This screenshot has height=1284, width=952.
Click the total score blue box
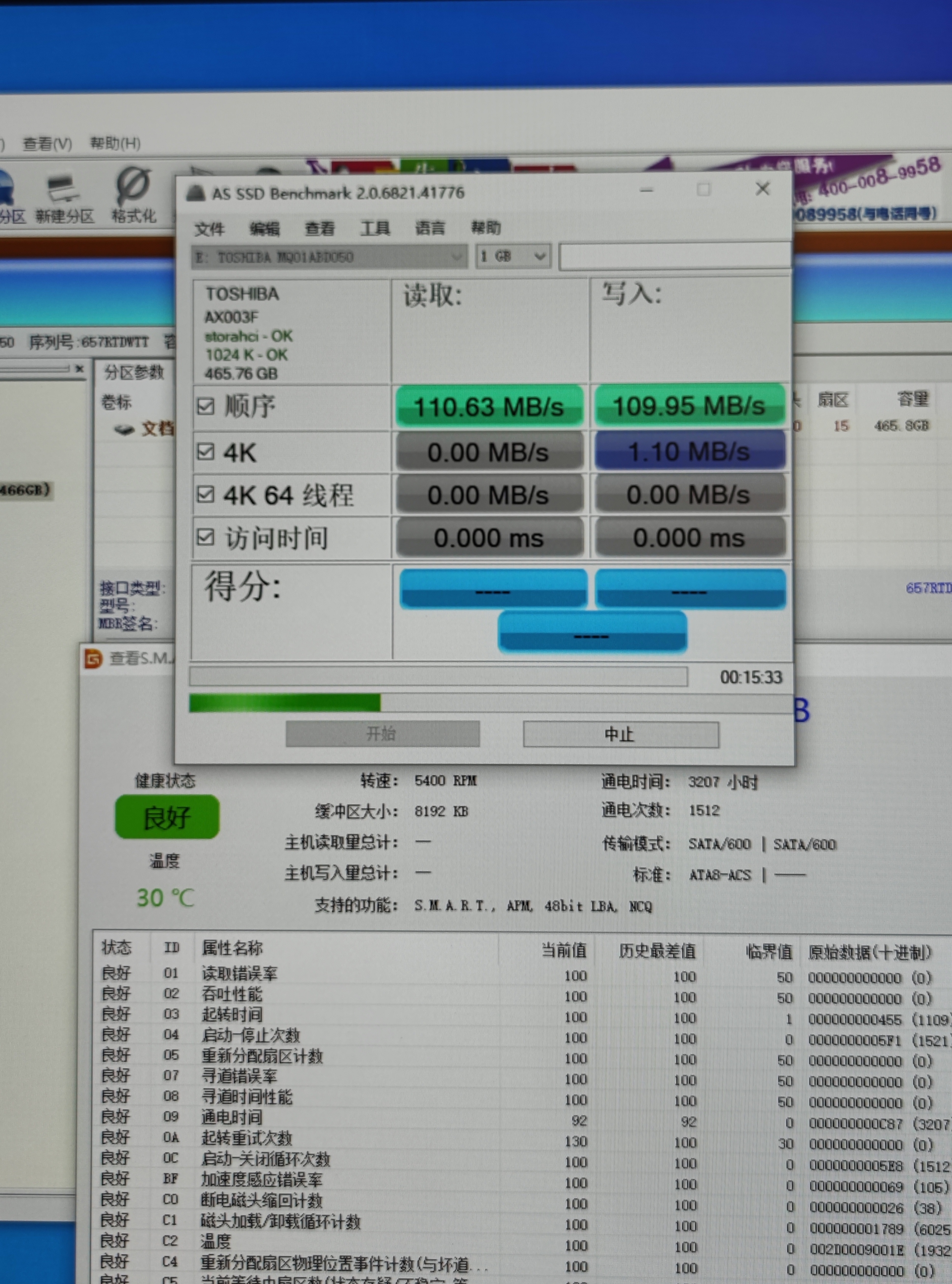tap(592, 632)
